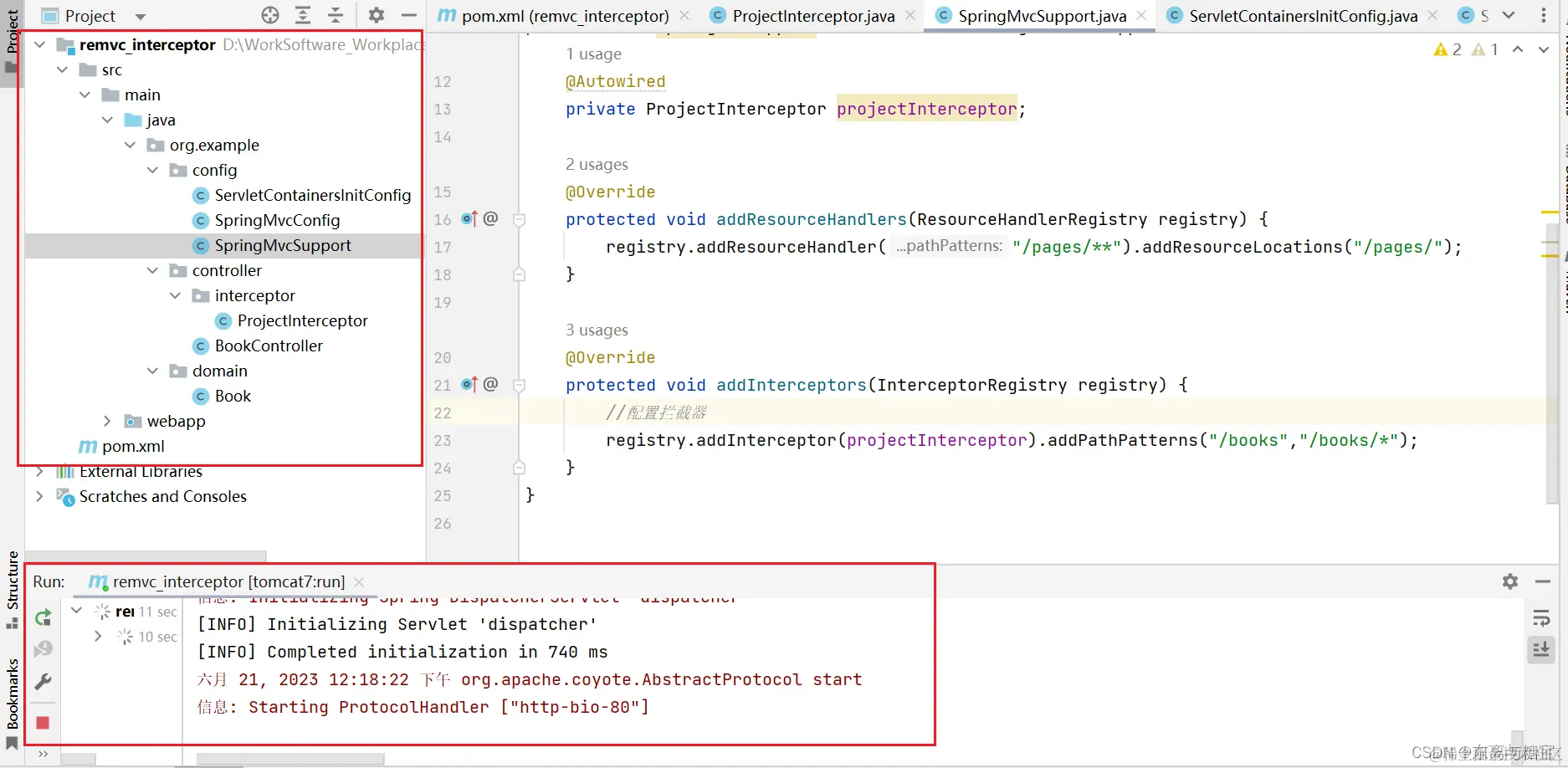Fold addInterceptors method at line 21
The image size is (1568, 768).
click(519, 386)
